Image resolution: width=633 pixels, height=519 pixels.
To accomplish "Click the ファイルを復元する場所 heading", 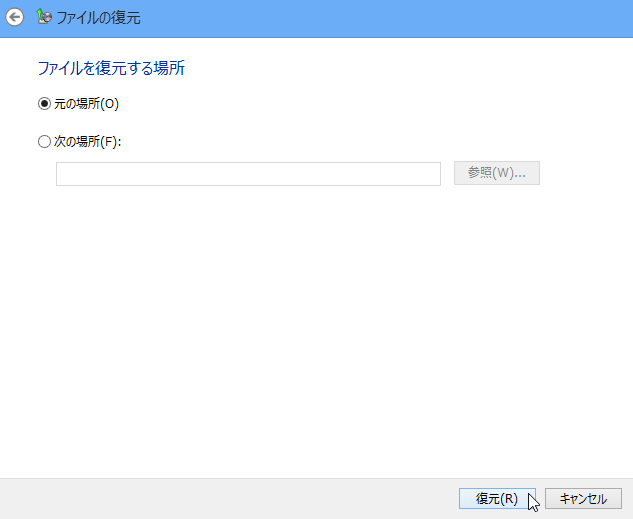I will 111,68.
